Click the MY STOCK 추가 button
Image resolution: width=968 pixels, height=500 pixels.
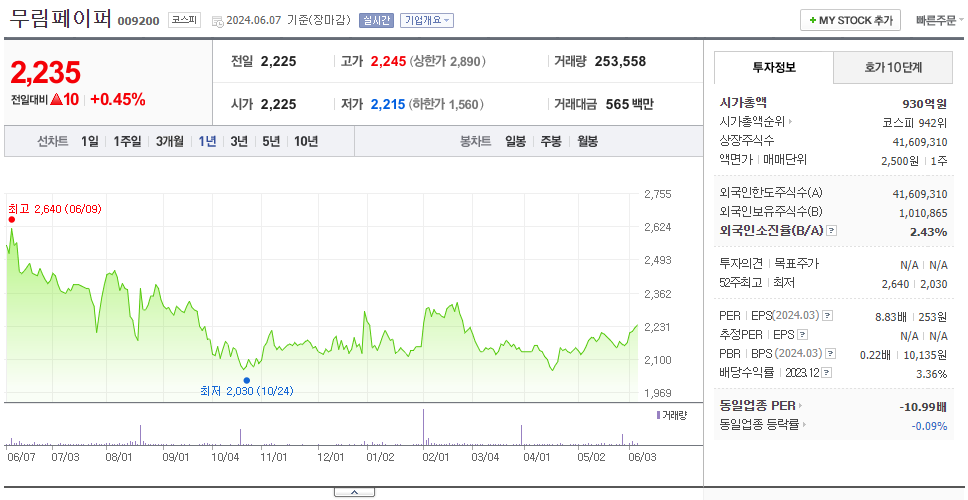[850, 20]
